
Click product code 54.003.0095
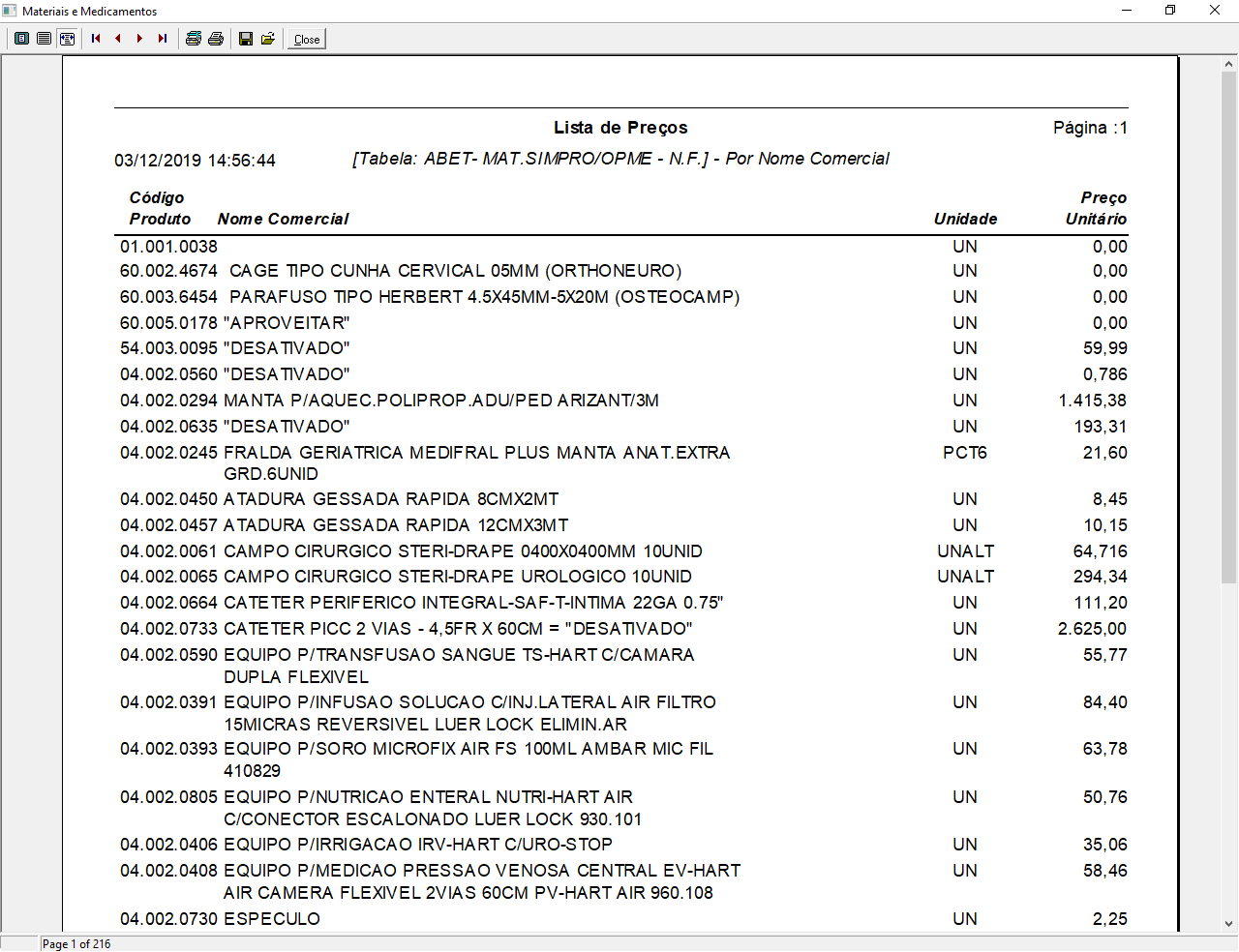[168, 348]
